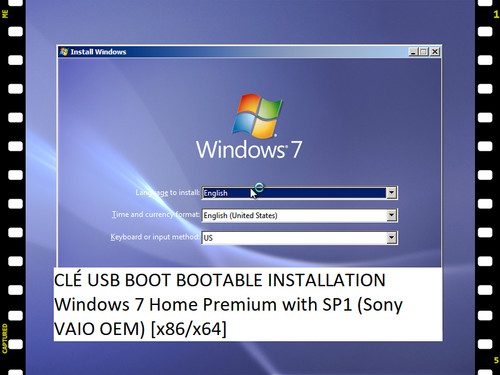The width and height of the screenshot is (500, 375).
Task: Open the Language to install dropdown arrow
Action: click(391, 193)
